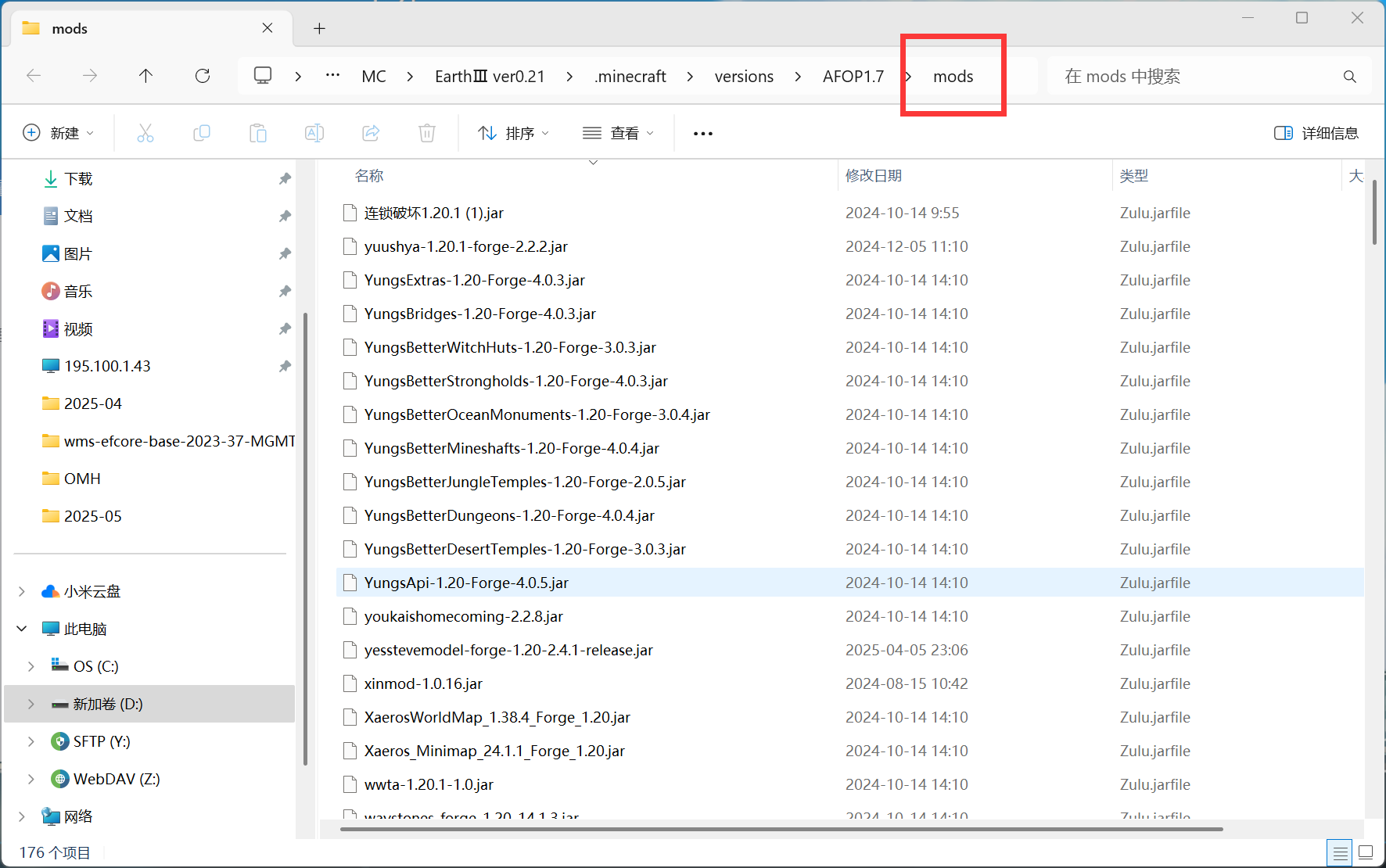Click the This PC monitor icon in address bar
This screenshot has height=868, width=1386.
pos(263,76)
